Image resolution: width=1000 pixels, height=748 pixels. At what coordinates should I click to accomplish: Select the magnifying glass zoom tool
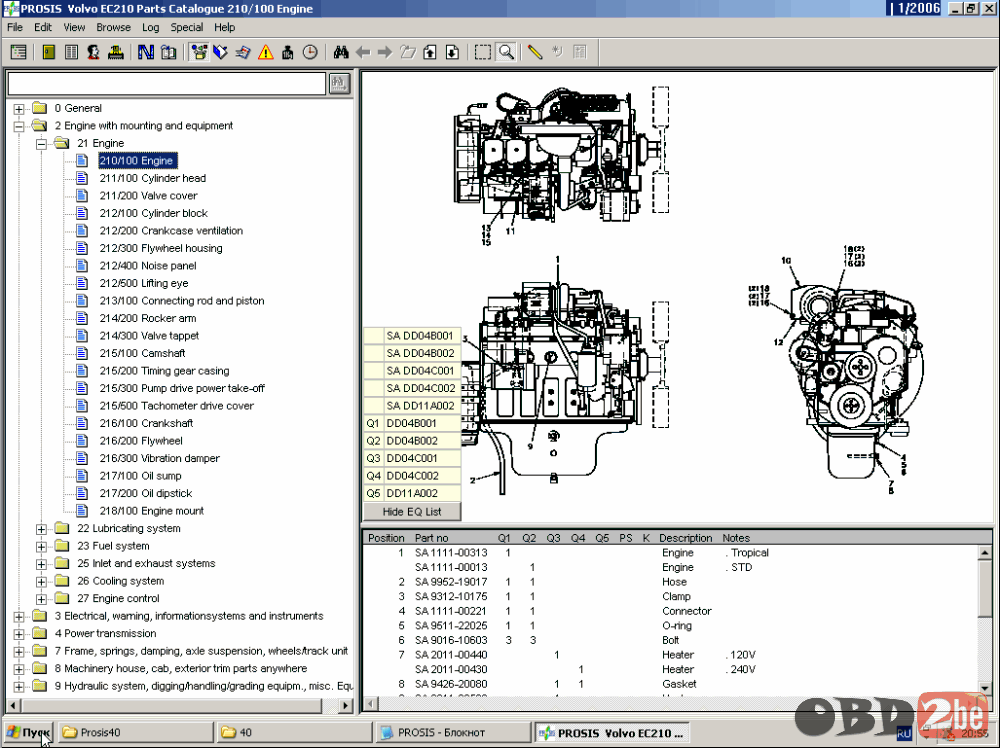click(506, 52)
